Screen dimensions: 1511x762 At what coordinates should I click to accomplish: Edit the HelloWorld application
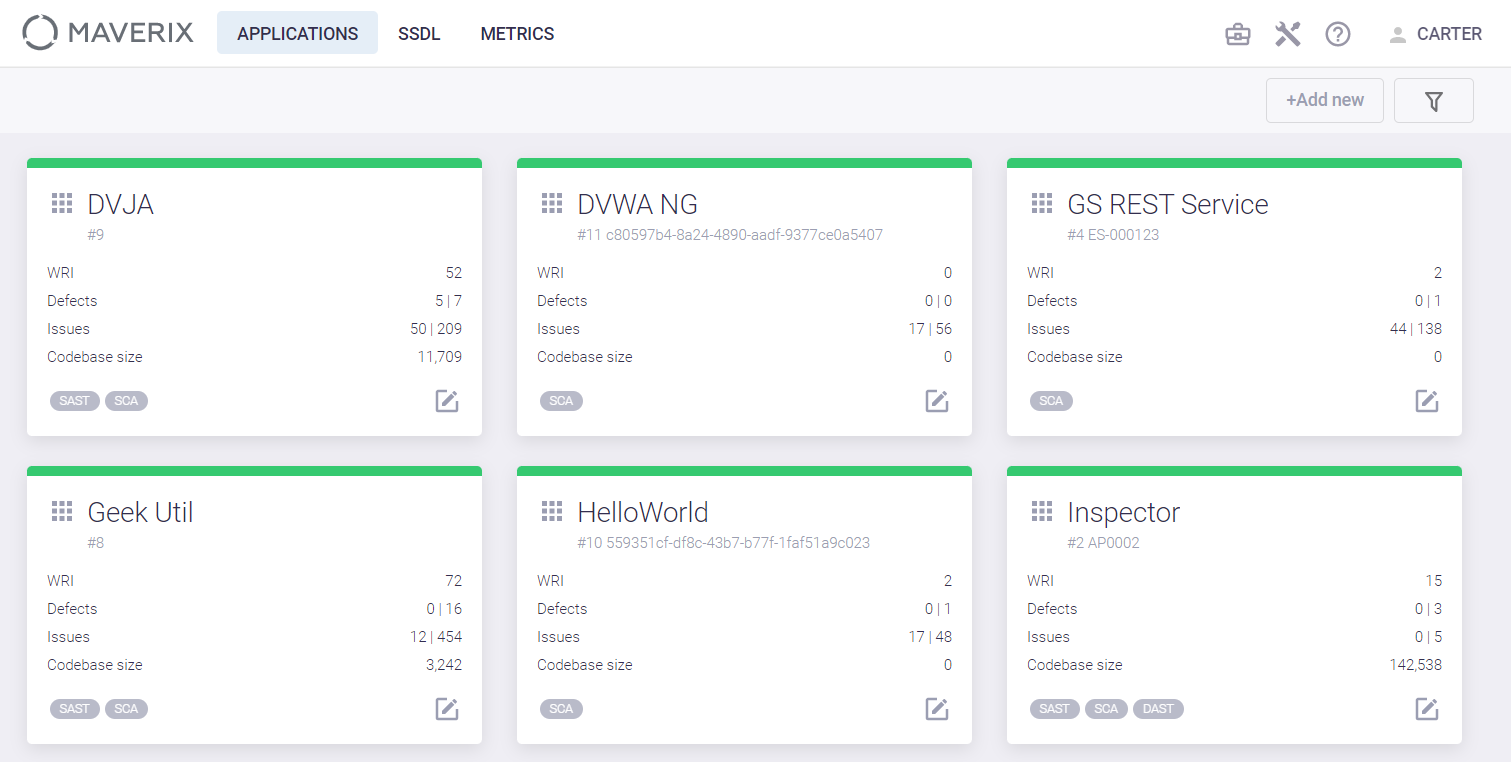tap(937, 709)
